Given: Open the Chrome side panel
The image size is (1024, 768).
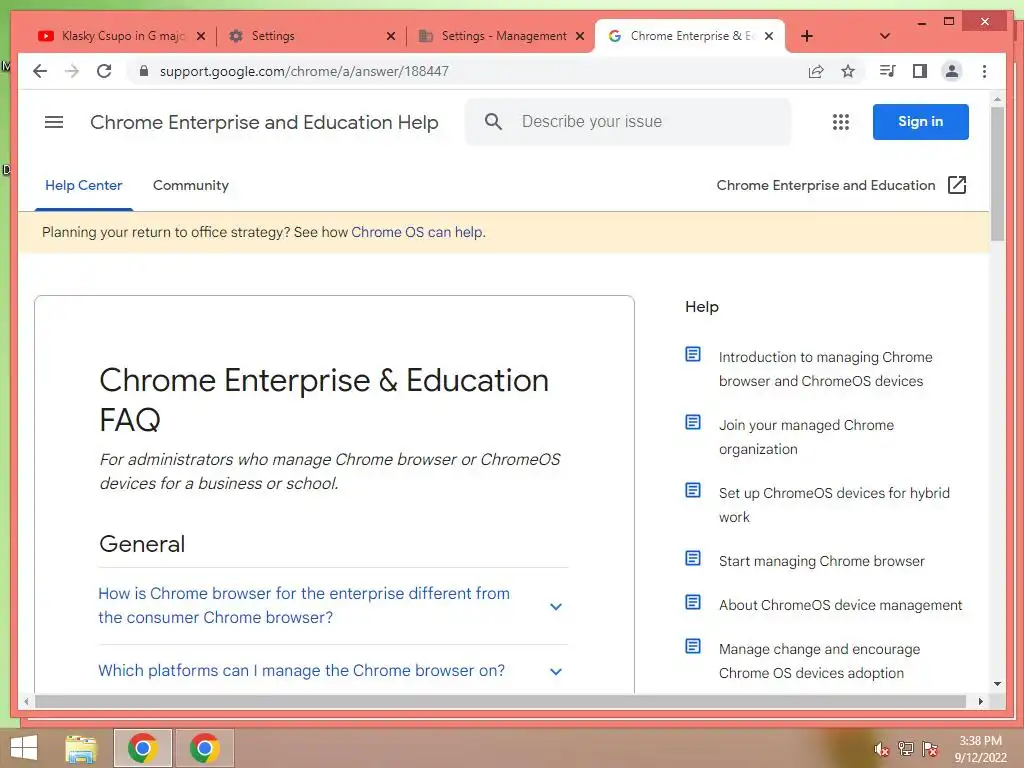Looking at the screenshot, I should [920, 71].
